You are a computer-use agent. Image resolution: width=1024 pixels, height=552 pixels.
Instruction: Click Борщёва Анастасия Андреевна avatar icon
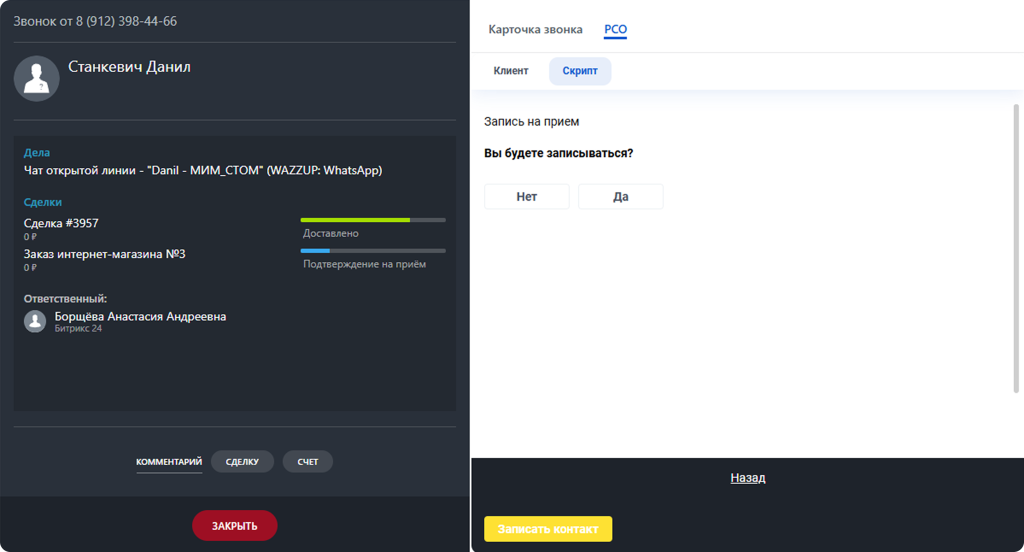pos(35,321)
